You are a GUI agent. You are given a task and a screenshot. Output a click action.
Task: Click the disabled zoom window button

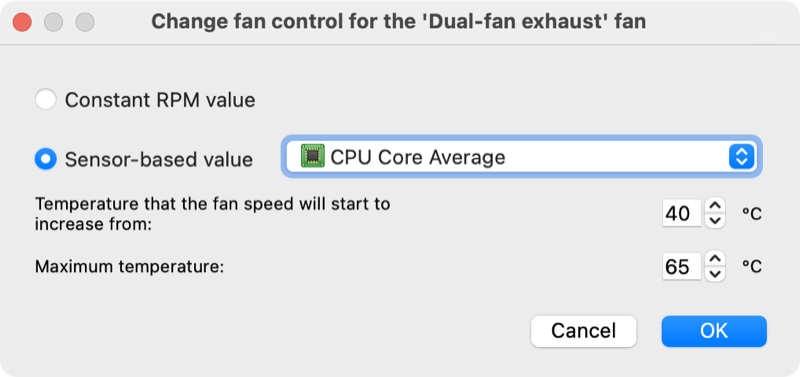pyautogui.click(x=85, y=22)
